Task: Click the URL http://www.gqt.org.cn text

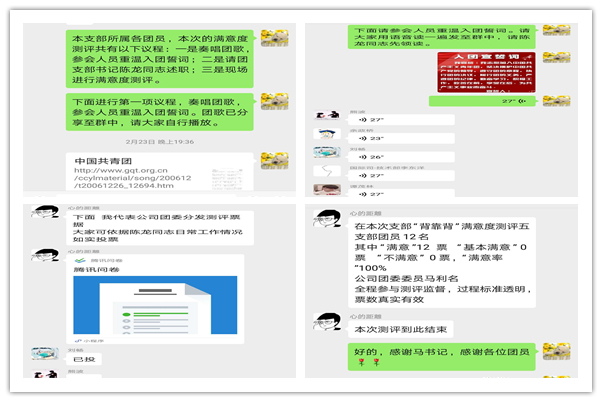Action: click(x=121, y=170)
